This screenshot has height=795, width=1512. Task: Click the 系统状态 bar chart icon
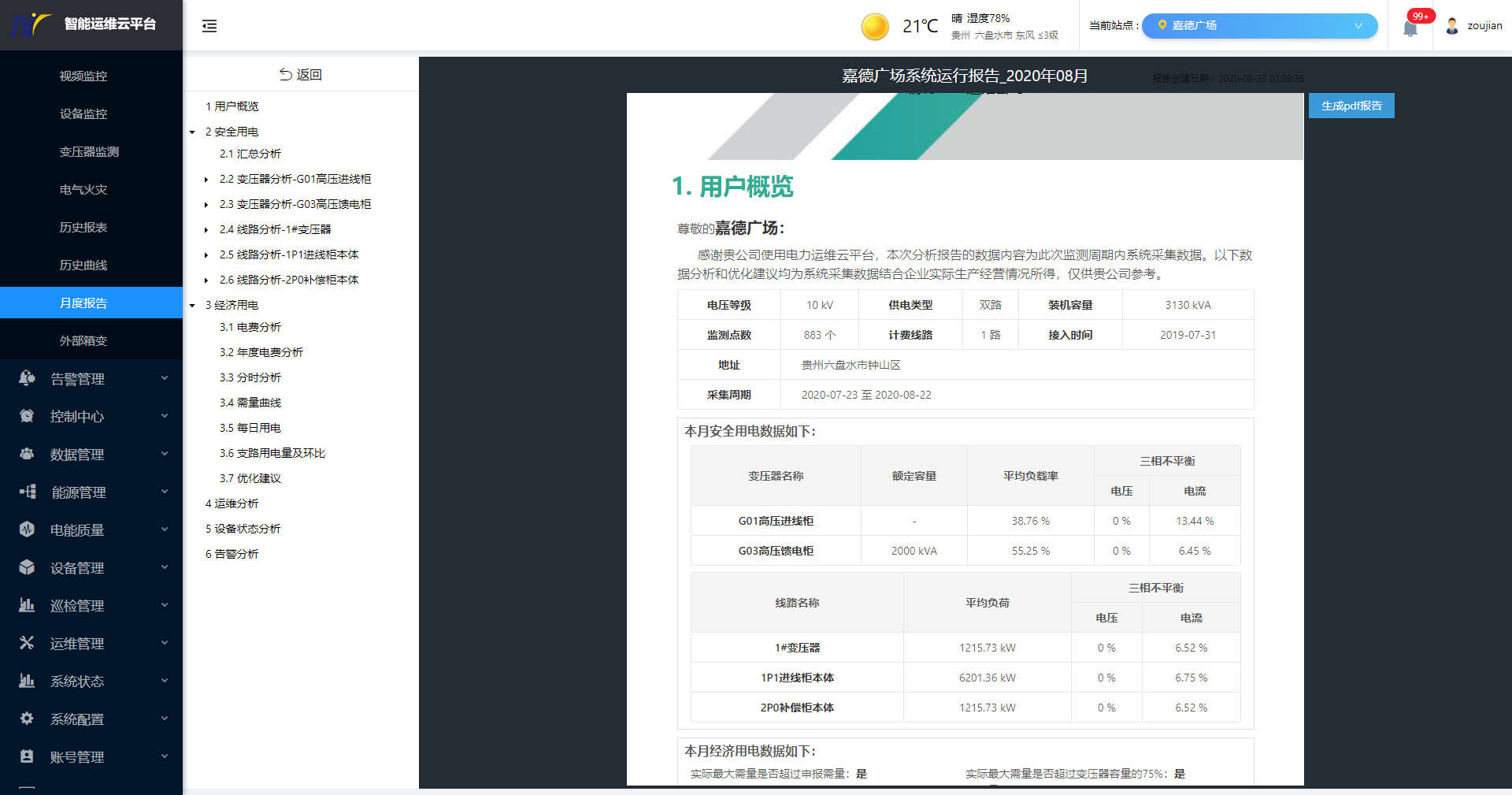click(x=27, y=681)
